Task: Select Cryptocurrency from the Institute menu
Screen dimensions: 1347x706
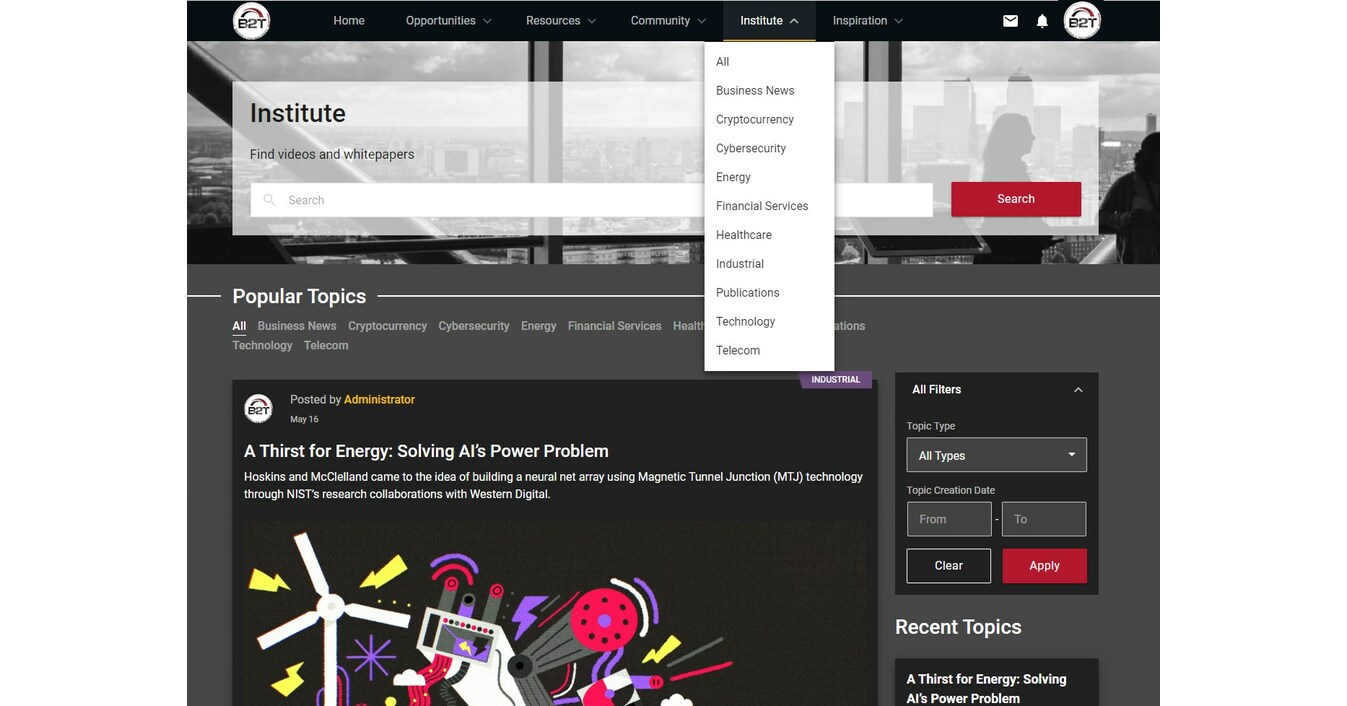Action: coord(754,119)
